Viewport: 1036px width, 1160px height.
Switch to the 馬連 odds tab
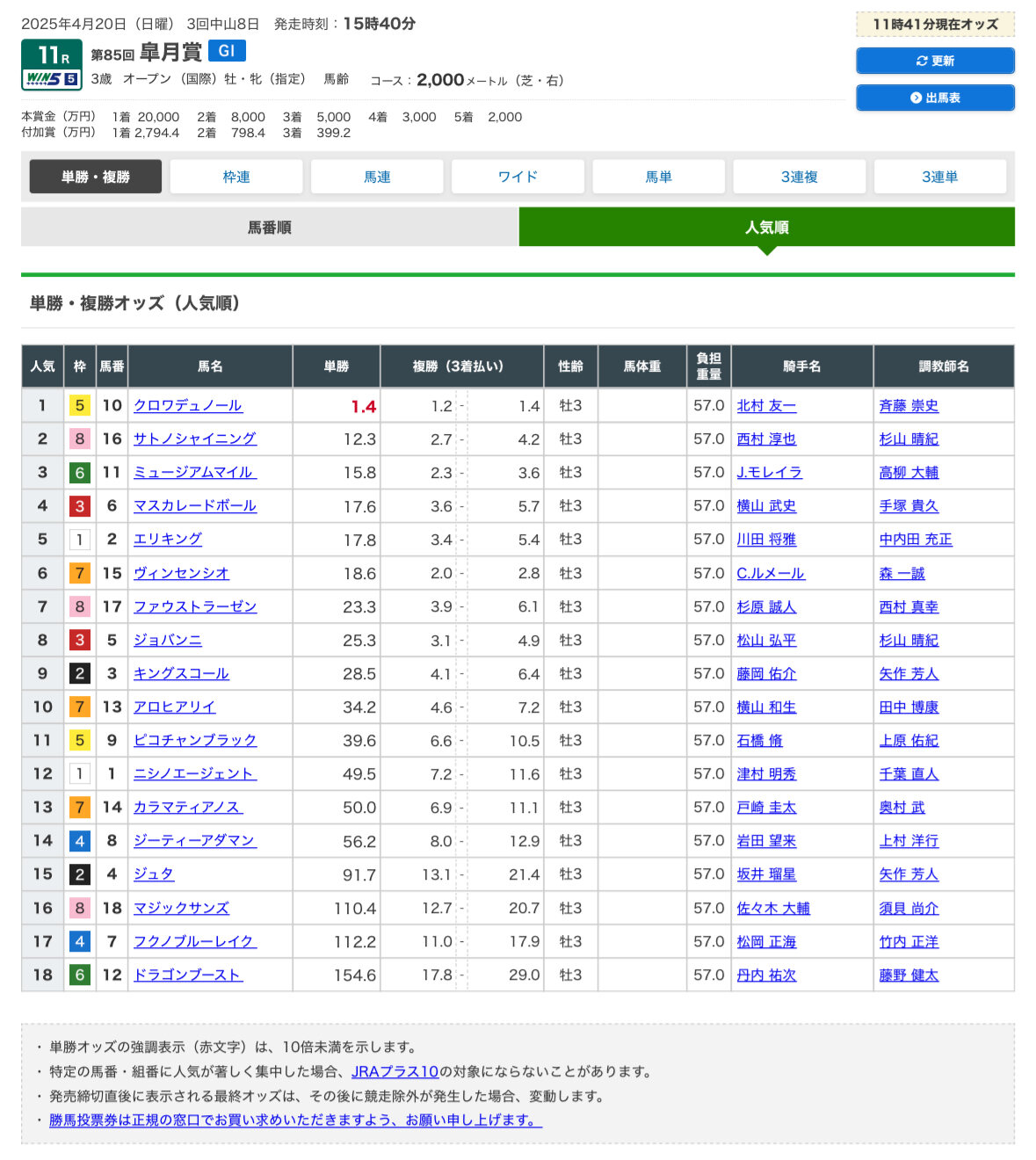(x=377, y=177)
